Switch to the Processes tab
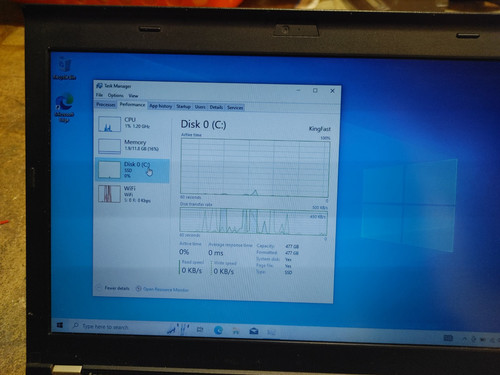The width and height of the screenshot is (500, 375). (106, 105)
